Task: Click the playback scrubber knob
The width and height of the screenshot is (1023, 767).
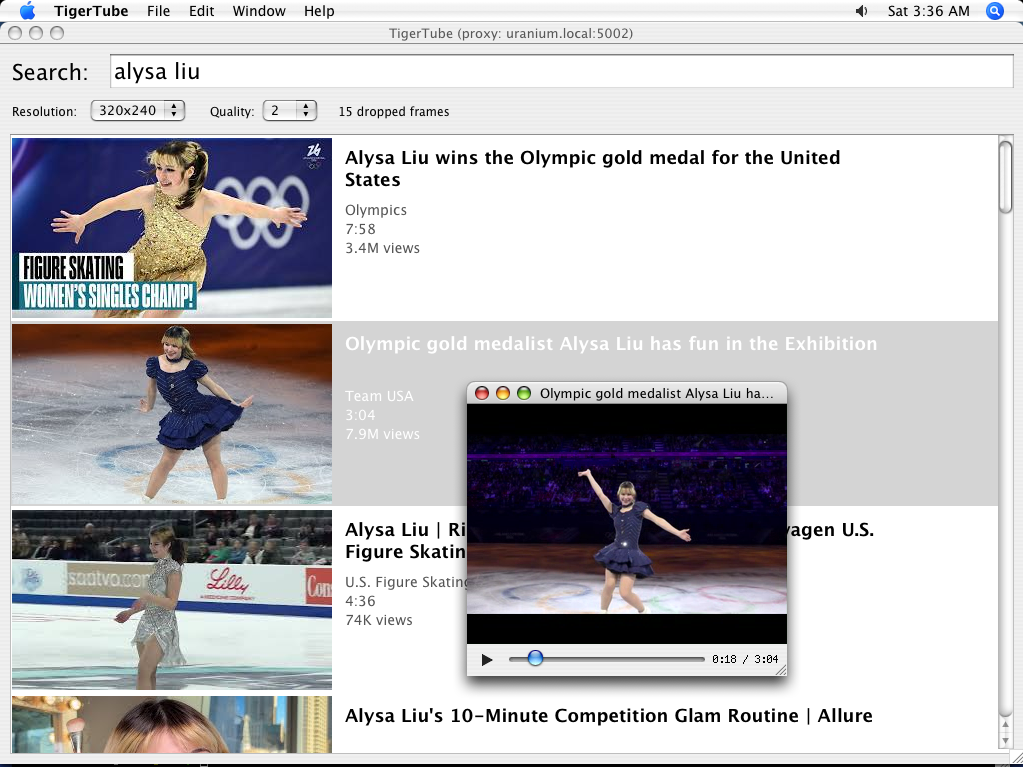Action: click(535, 658)
